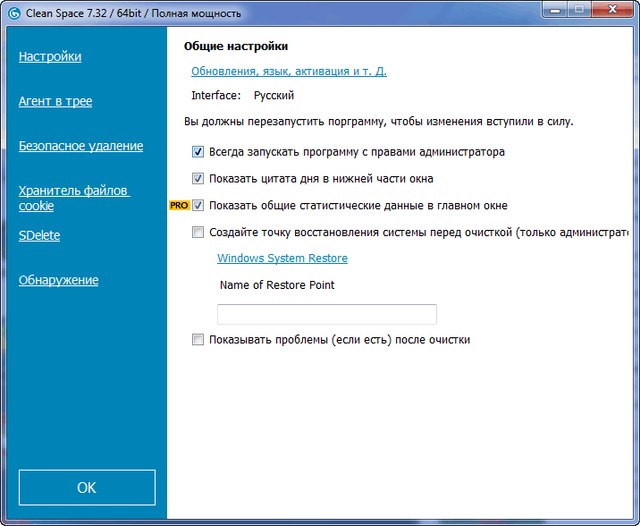Image resolution: width=640 pixels, height=526 pixels.
Task: Click the yellow PRO badge
Action: tap(179, 205)
